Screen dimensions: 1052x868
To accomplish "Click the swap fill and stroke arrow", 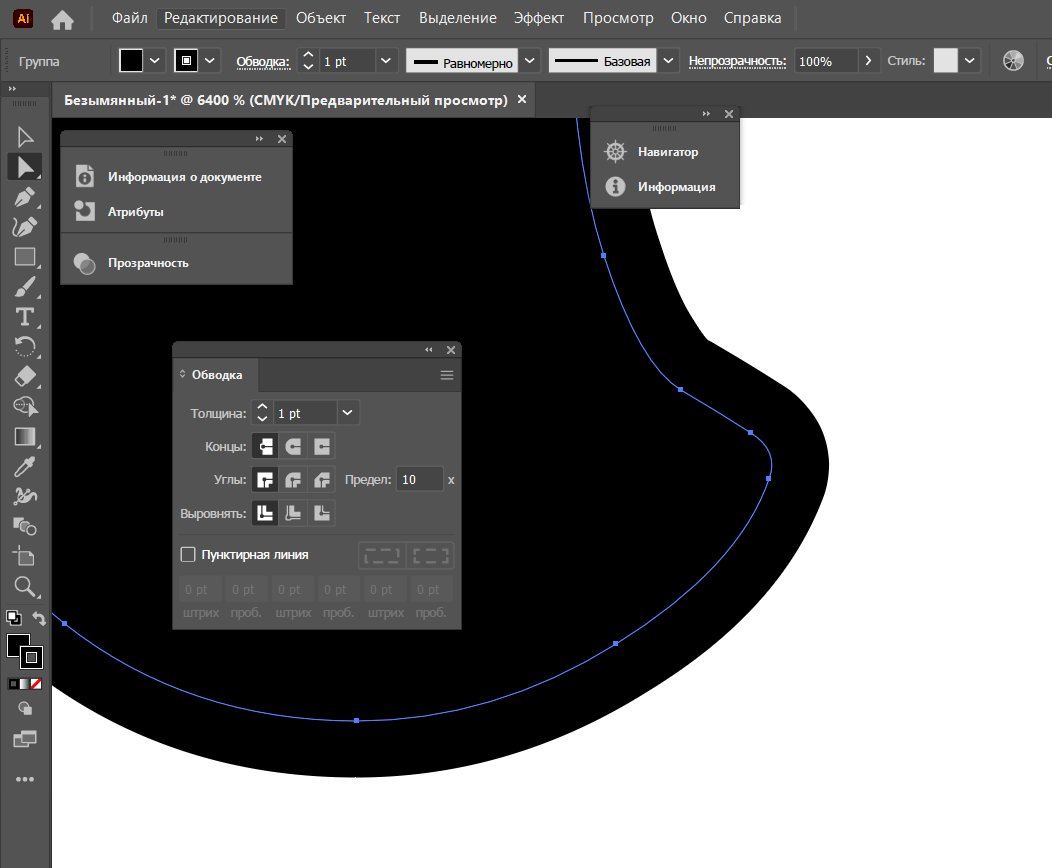I will [39, 619].
